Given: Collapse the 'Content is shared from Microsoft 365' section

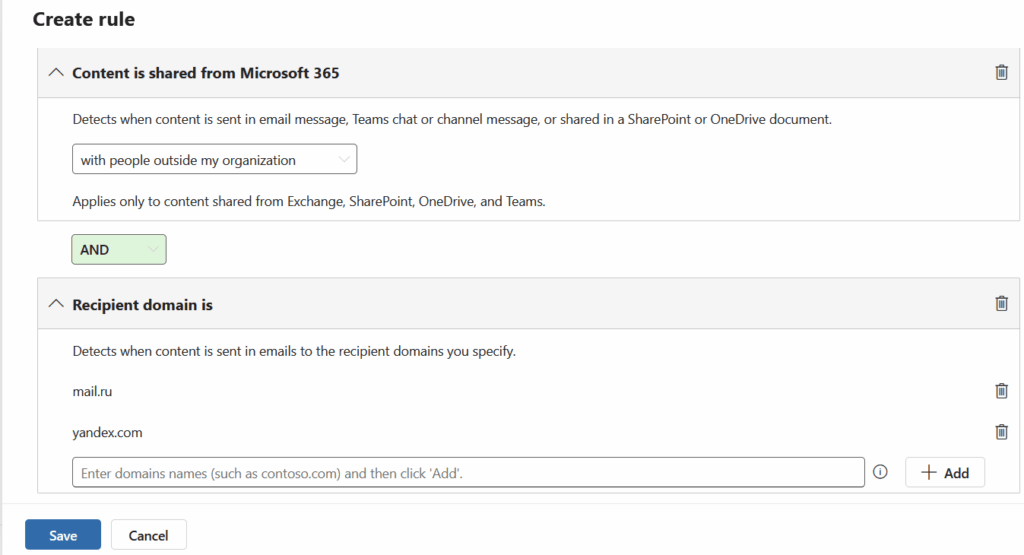Looking at the screenshot, I should coord(56,73).
